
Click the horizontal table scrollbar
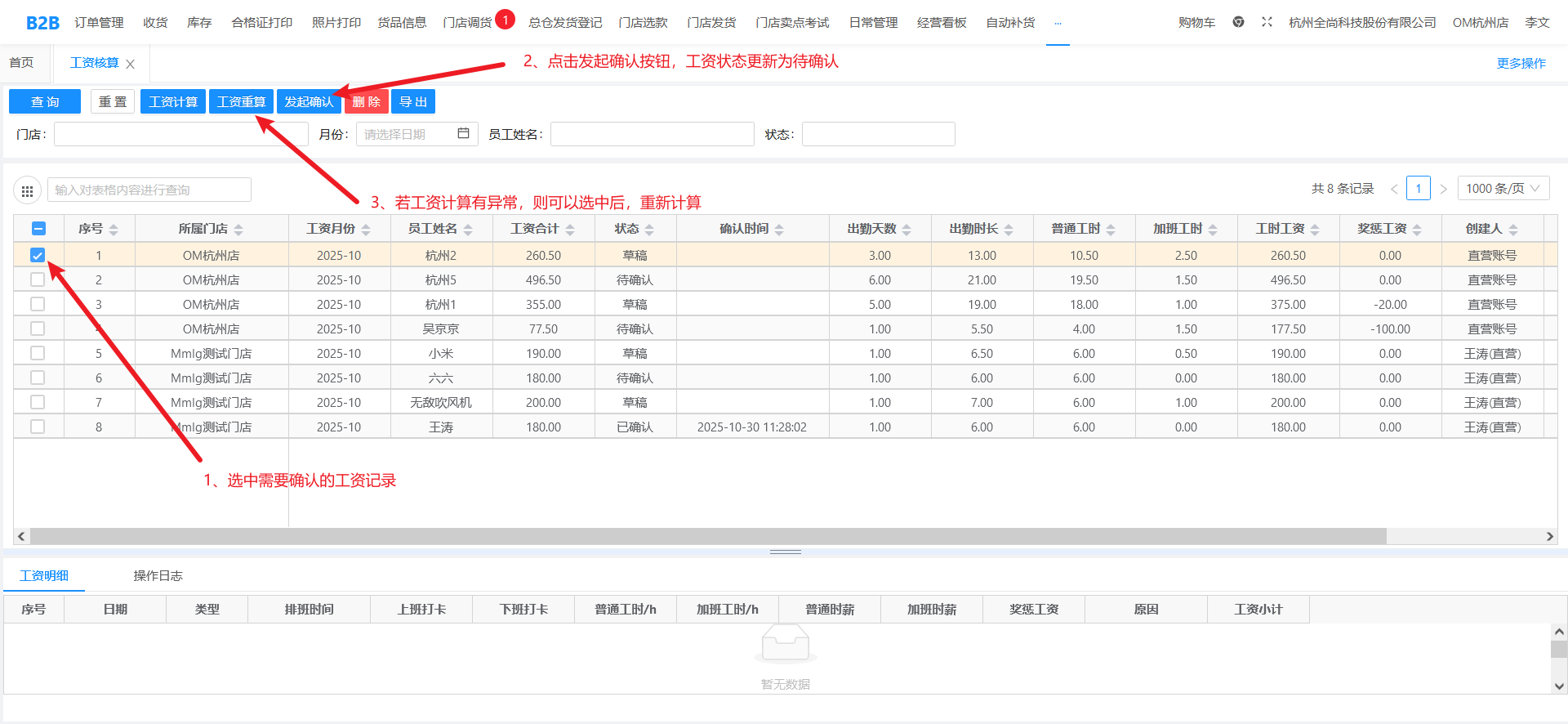(x=707, y=536)
